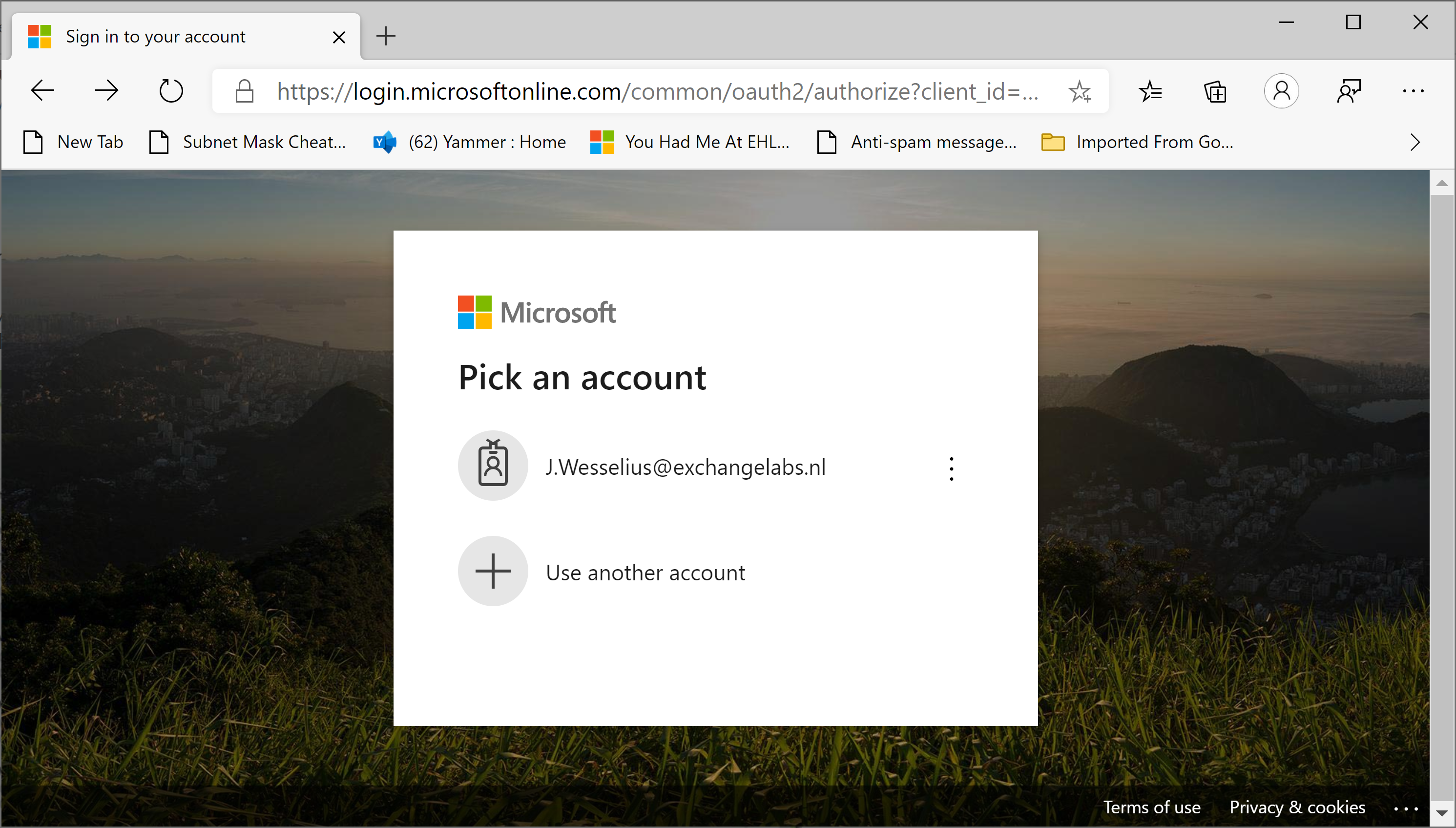Click the forward navigation arrow
The width and height of the screenshot is (1456, 828).
[106, 91]
